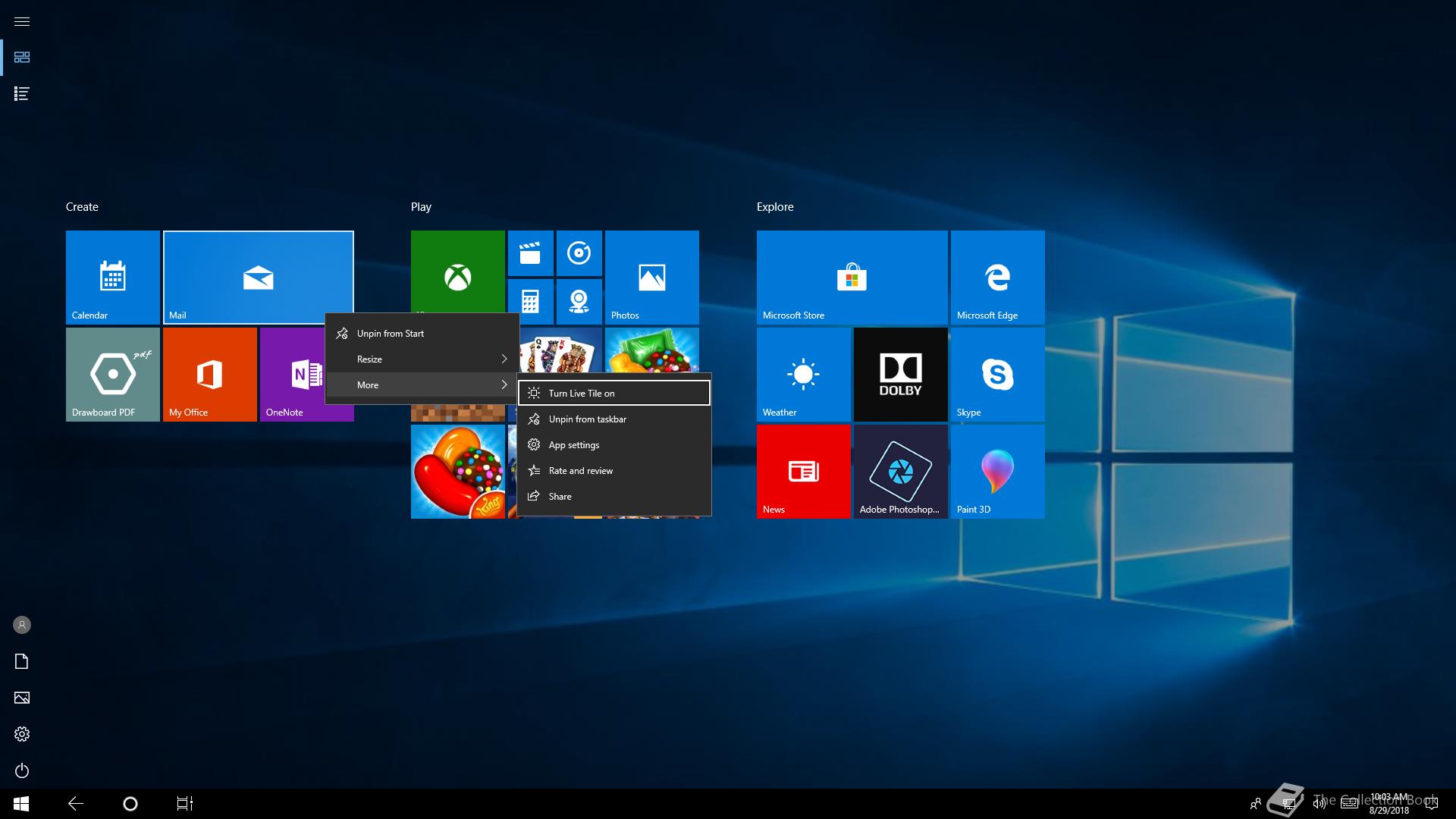Open the Solitaire cards tile

[x=561, y=350]
